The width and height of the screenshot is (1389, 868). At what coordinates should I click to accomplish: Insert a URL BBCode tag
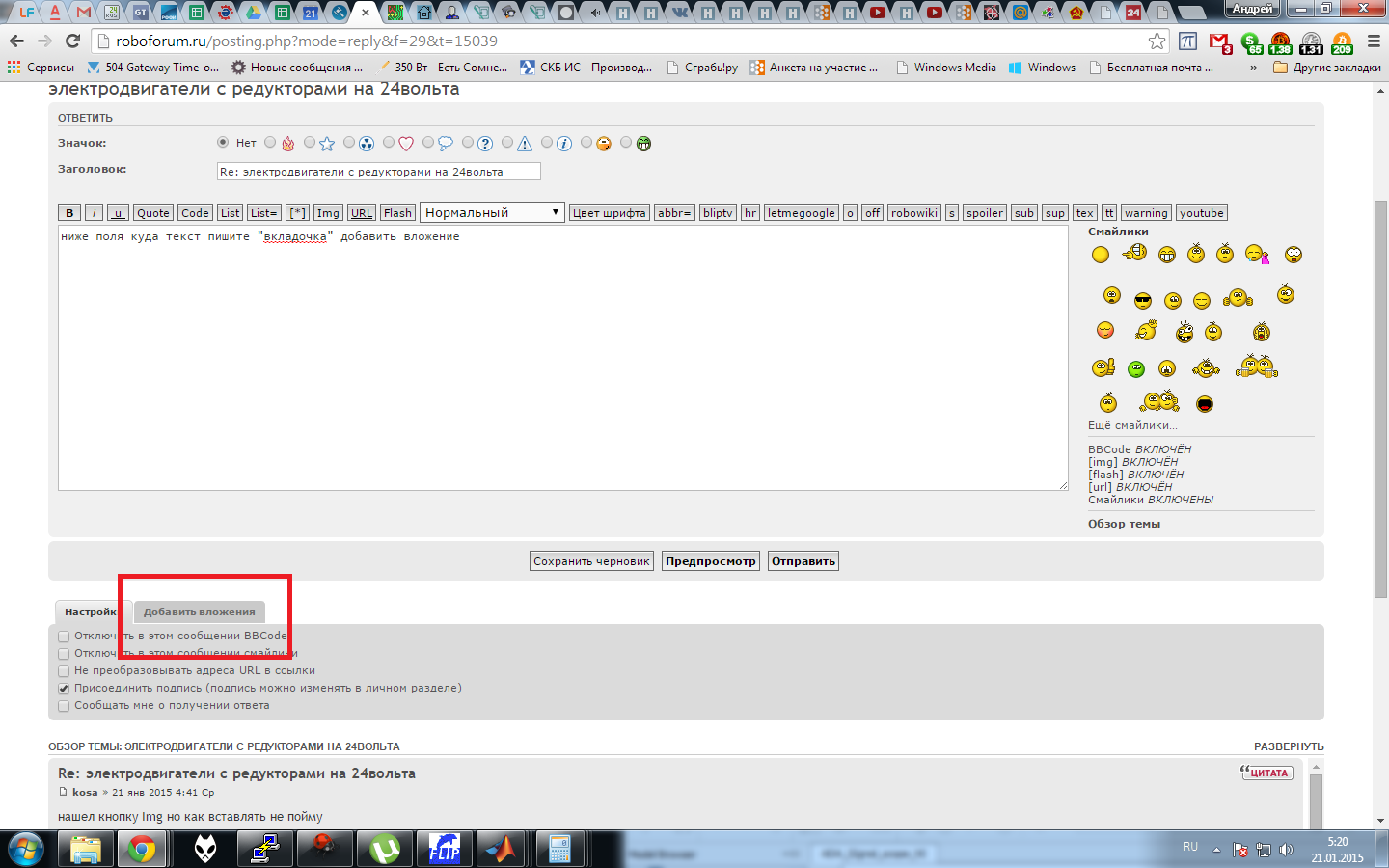[362, 213]
